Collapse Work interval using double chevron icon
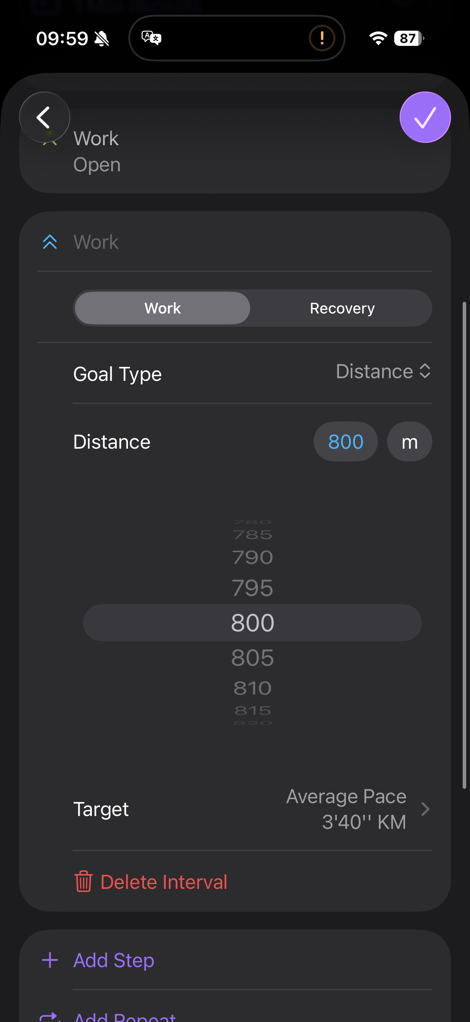Image resolution: width=470 pixels, height=1022 pixels. [x=50, y=242]
